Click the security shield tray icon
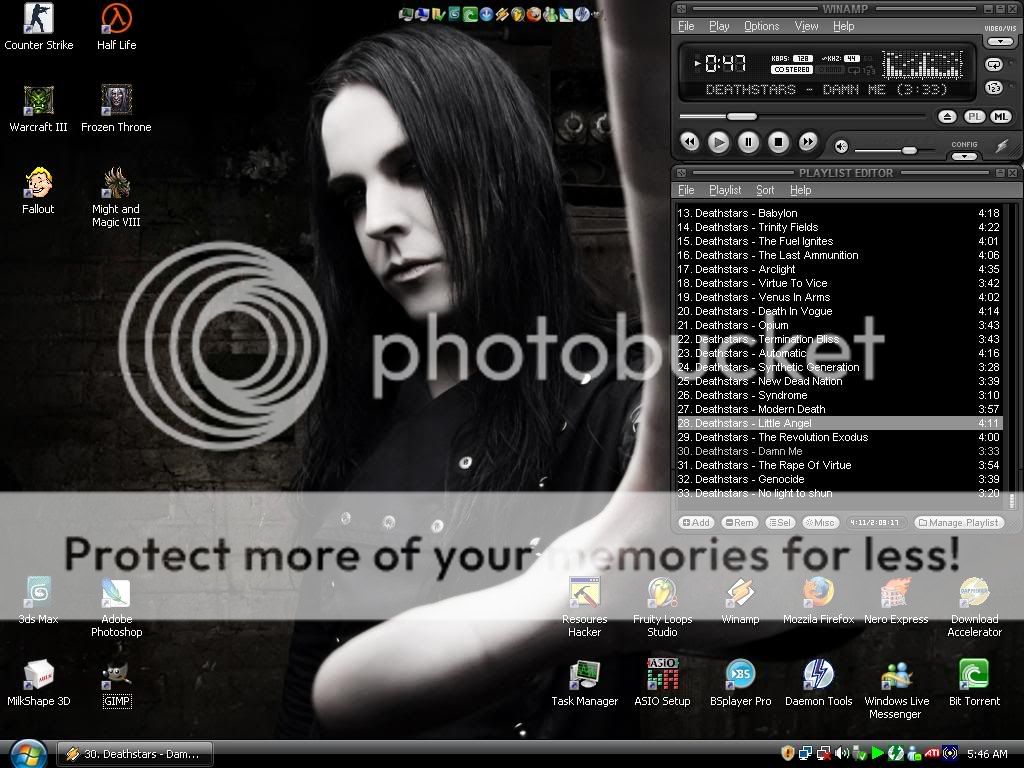The height and width of the screenshot is (768, 1024). (x=788, y=754)
